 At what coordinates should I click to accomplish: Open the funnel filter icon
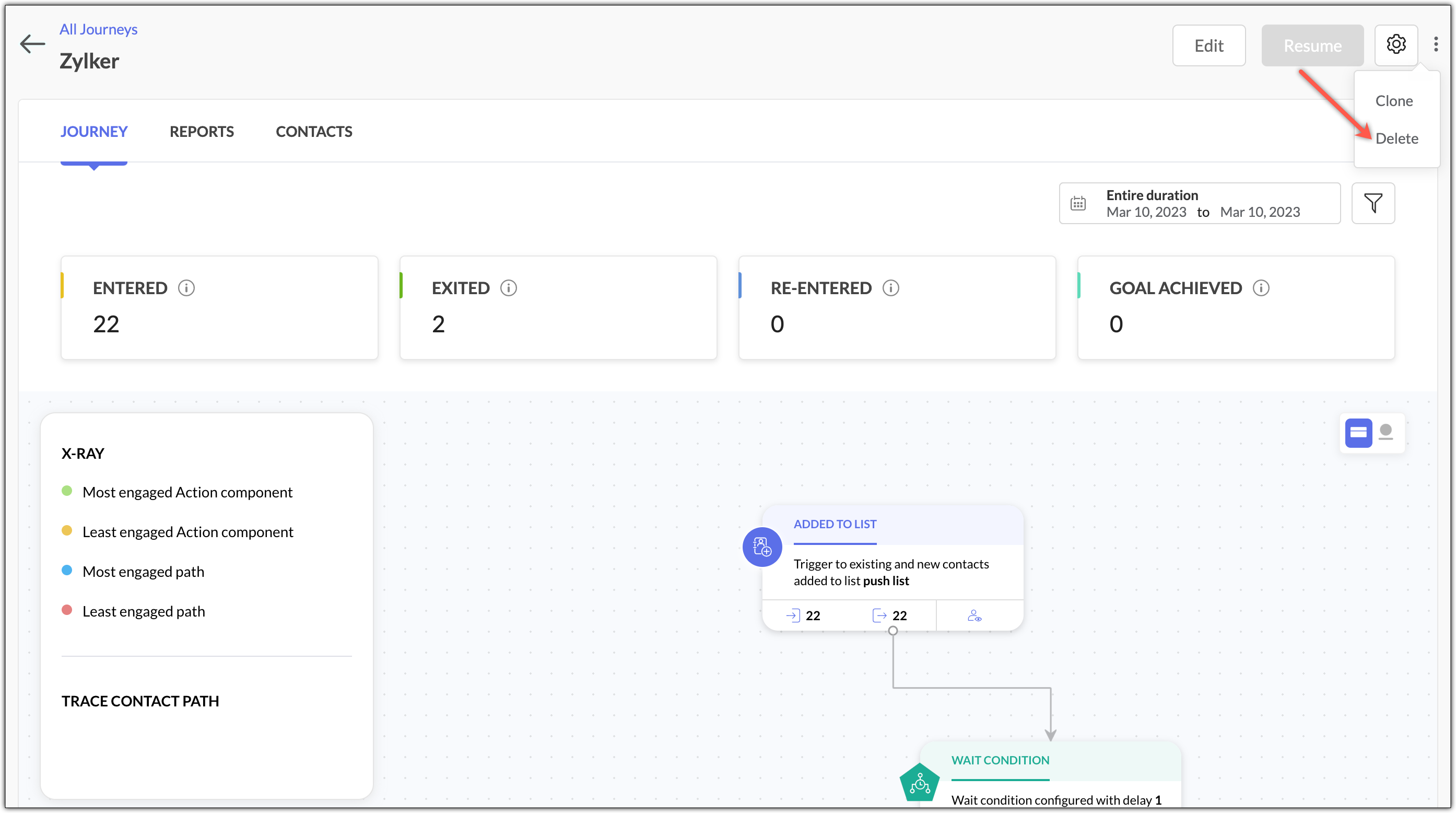(1373, 203)
